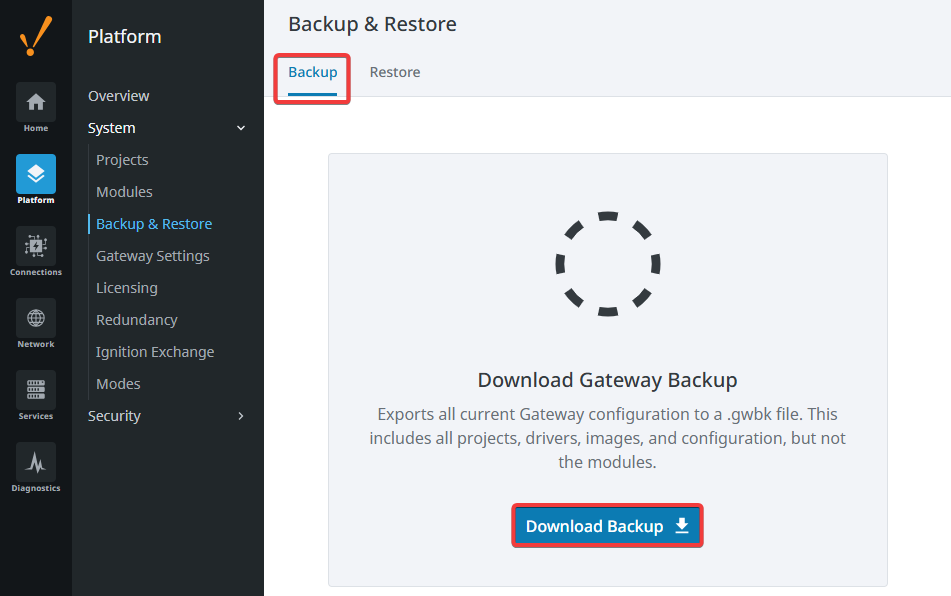
Task: Click the Download Gateway Backup heading
Action: pyautogui.click(x=607, y=380)
